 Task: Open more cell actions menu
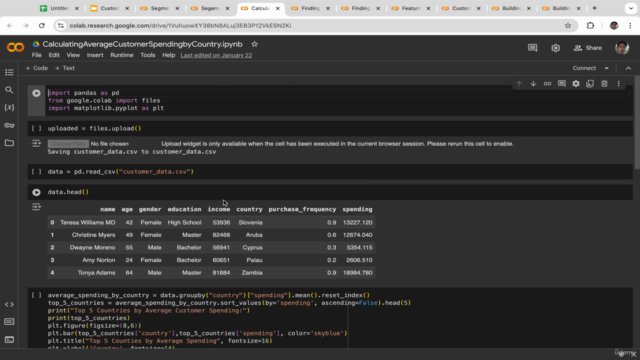pyautogui.click(x=618, y=84)
